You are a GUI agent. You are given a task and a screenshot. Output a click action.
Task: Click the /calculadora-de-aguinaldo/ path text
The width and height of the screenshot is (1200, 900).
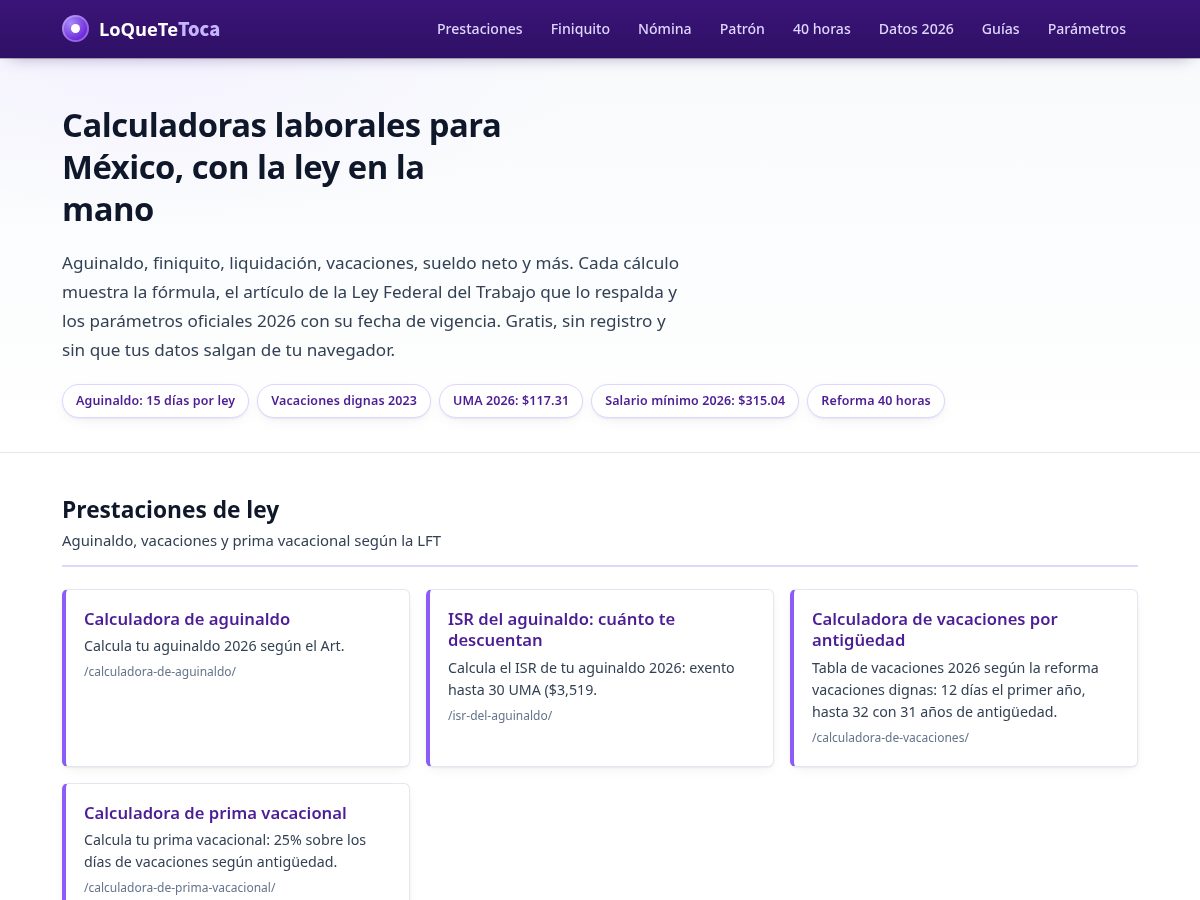(x=160, y=671)
